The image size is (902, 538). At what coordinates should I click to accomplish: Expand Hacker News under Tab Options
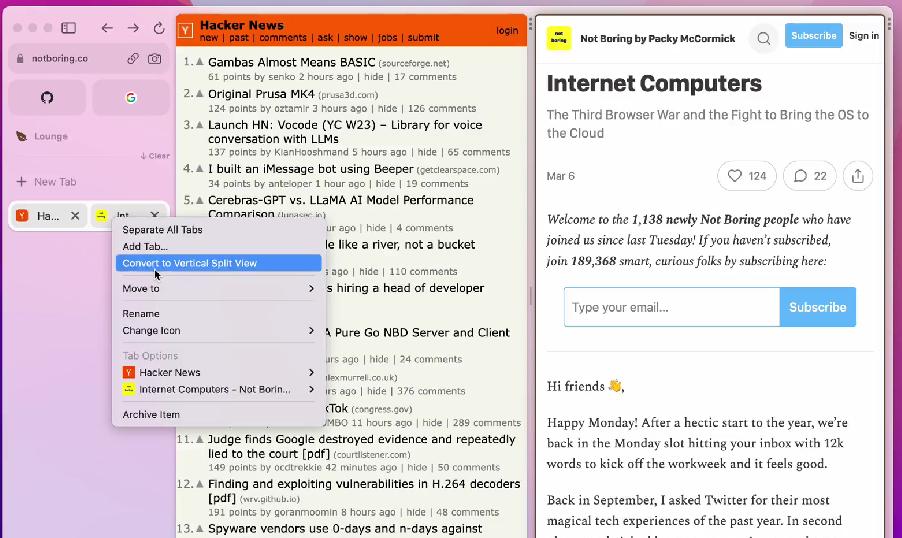[218, 372]
